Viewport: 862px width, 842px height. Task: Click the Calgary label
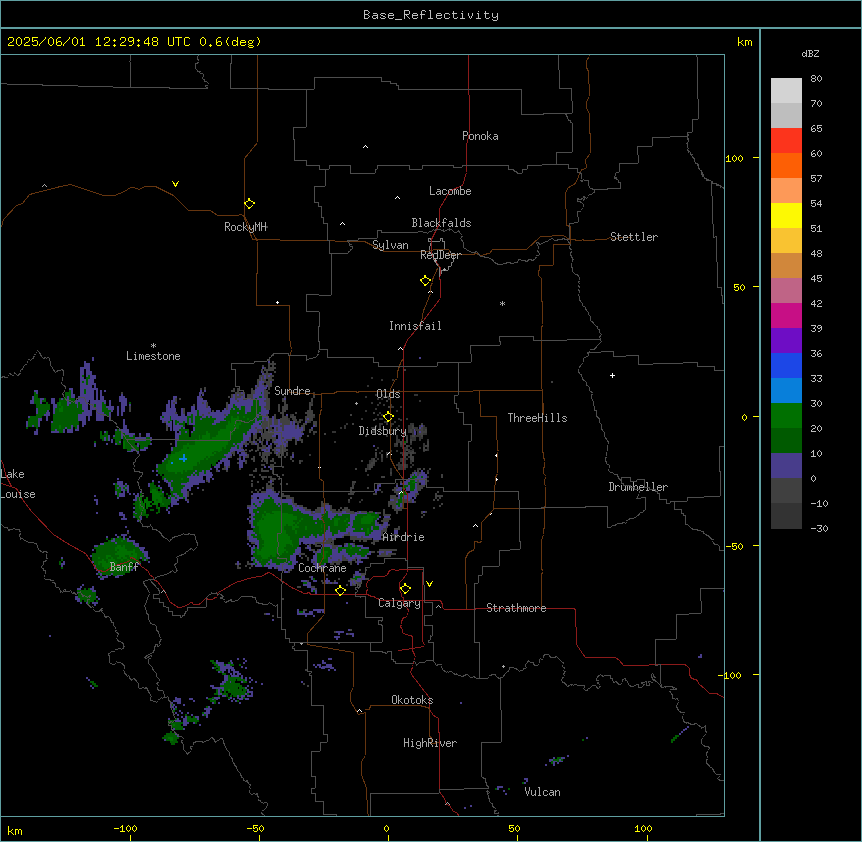(x=399, y=603)
